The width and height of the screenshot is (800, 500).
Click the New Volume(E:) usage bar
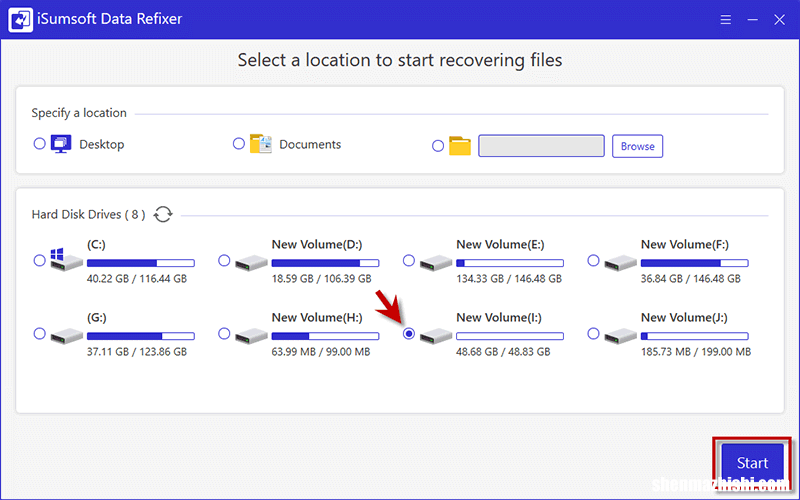point(510,263)
